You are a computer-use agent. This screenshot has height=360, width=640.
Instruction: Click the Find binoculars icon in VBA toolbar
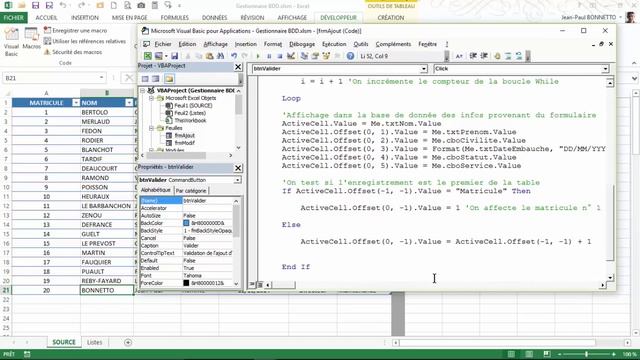pyautogui.click(x=220, y=56)
